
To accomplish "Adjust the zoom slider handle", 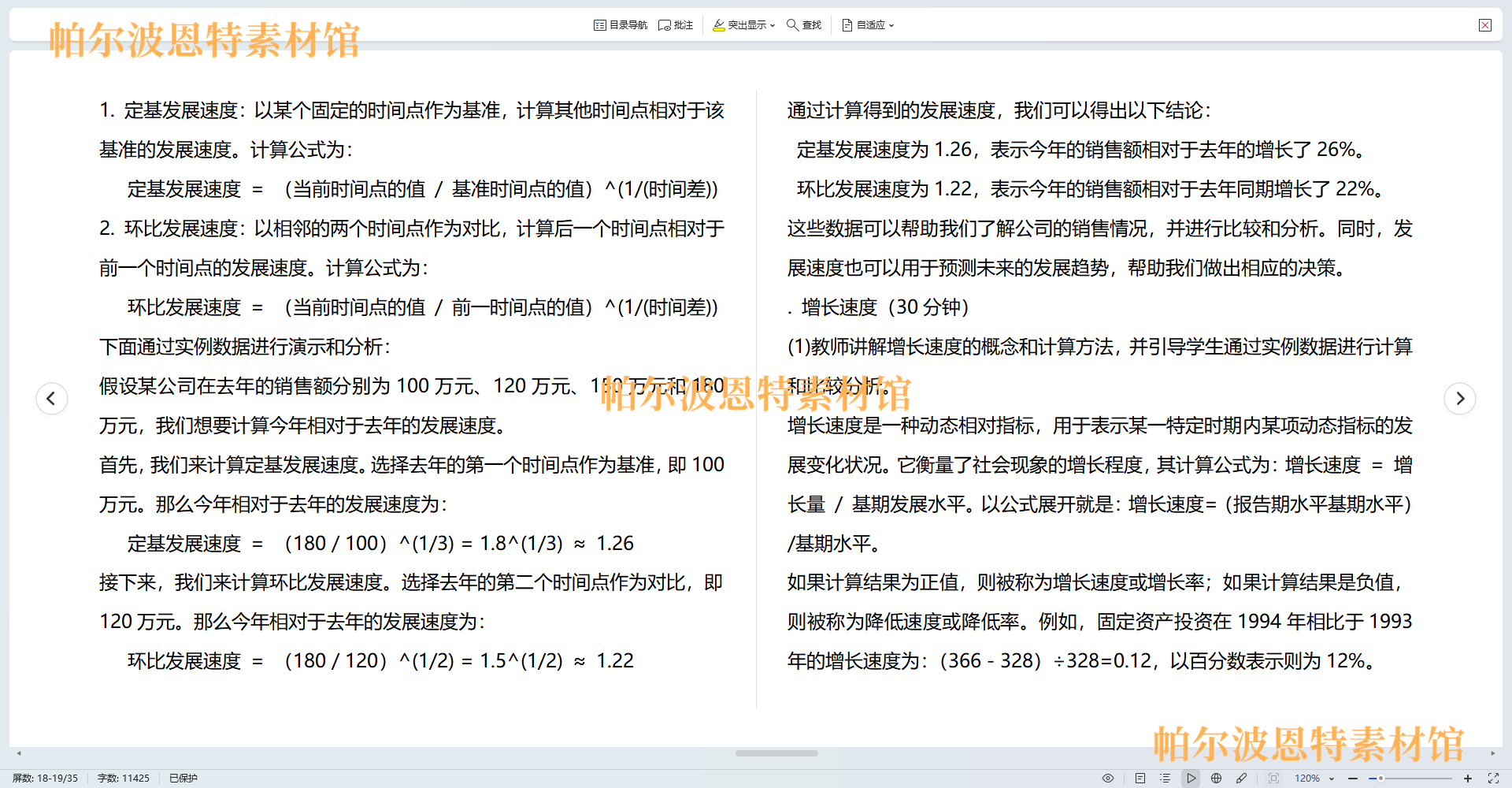I will point(1380,778).
